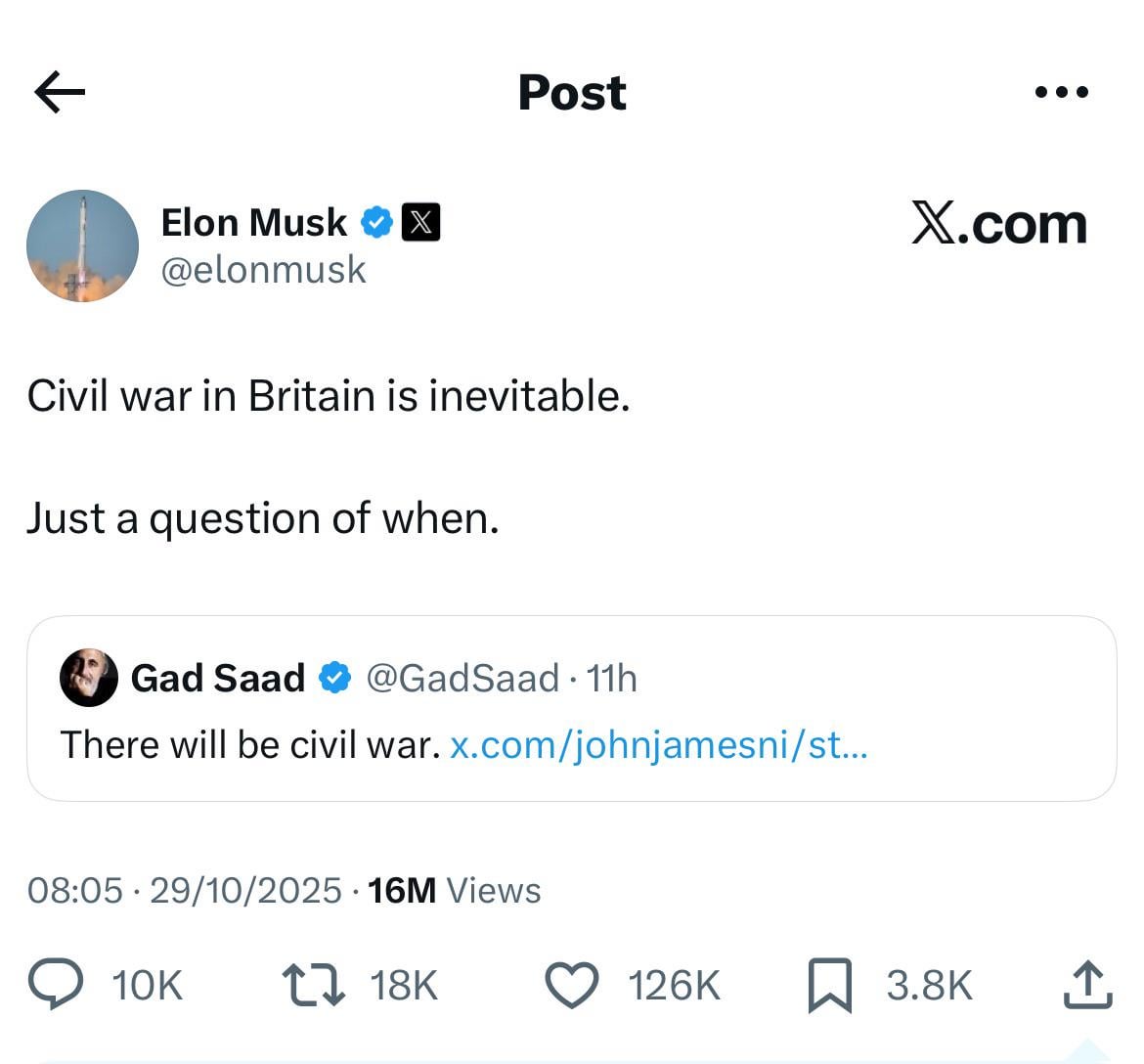Viewport: 1144px width, 1064px height.
Task: Tap the back arrow icon
Action: click(x=60, y=92)
